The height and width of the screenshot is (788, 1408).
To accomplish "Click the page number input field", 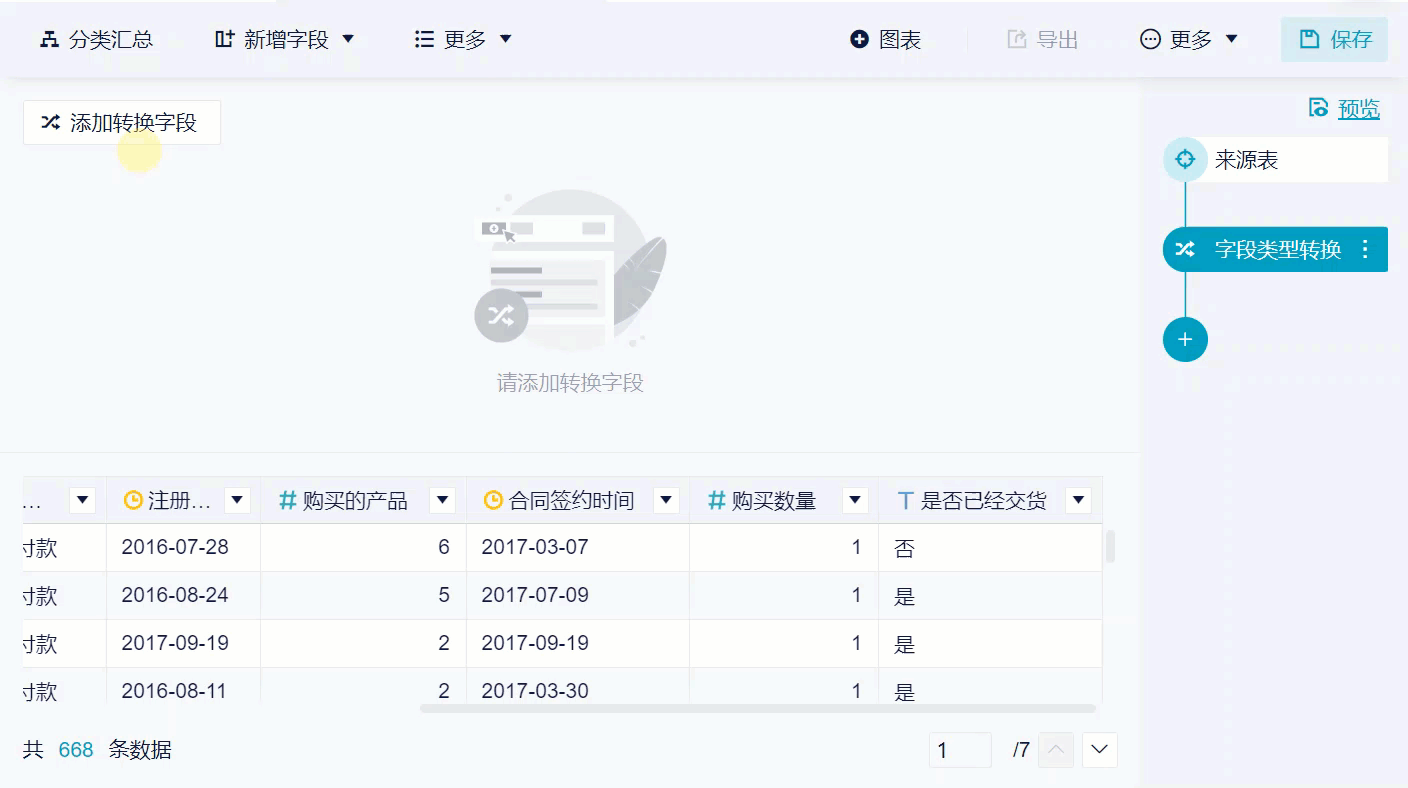I will (960, 750).
